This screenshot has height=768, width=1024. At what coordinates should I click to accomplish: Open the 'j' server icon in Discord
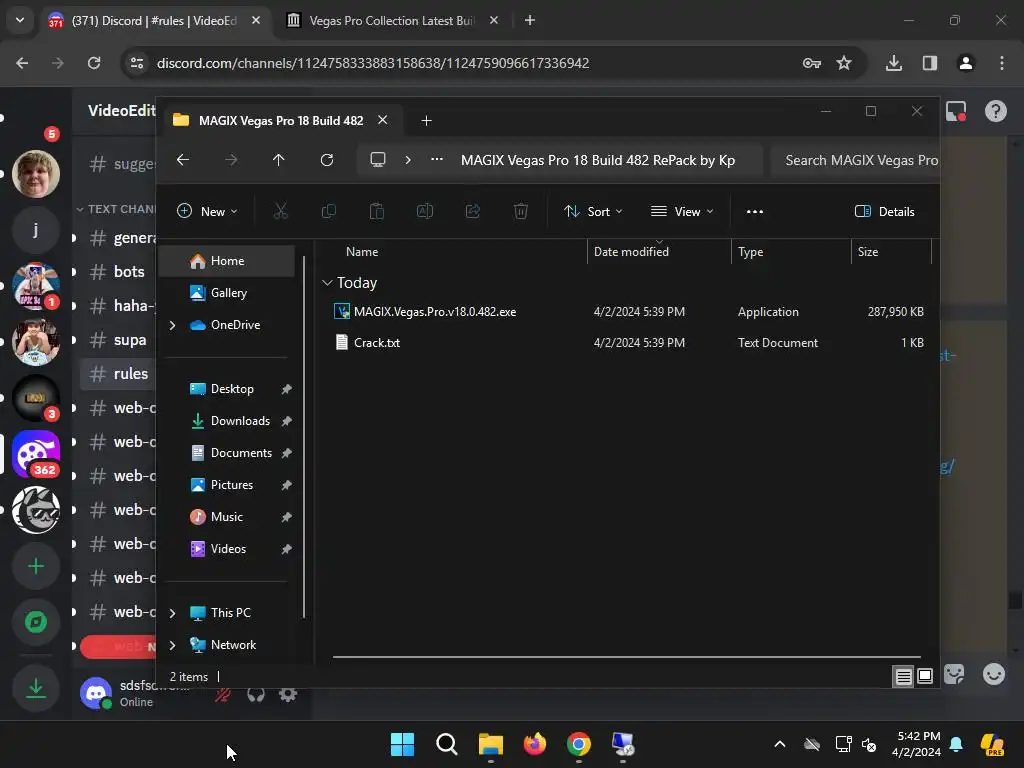pos(36,230)
